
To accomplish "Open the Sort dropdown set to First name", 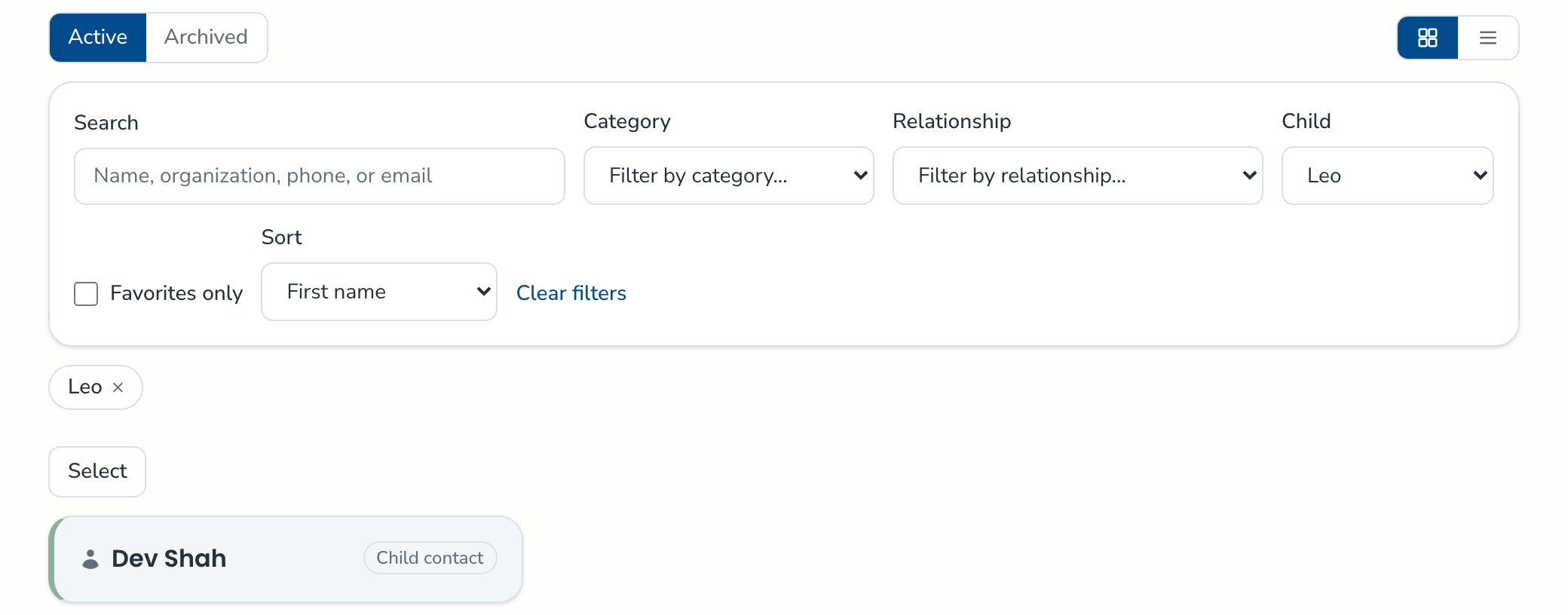I will (x=379, y=292).
